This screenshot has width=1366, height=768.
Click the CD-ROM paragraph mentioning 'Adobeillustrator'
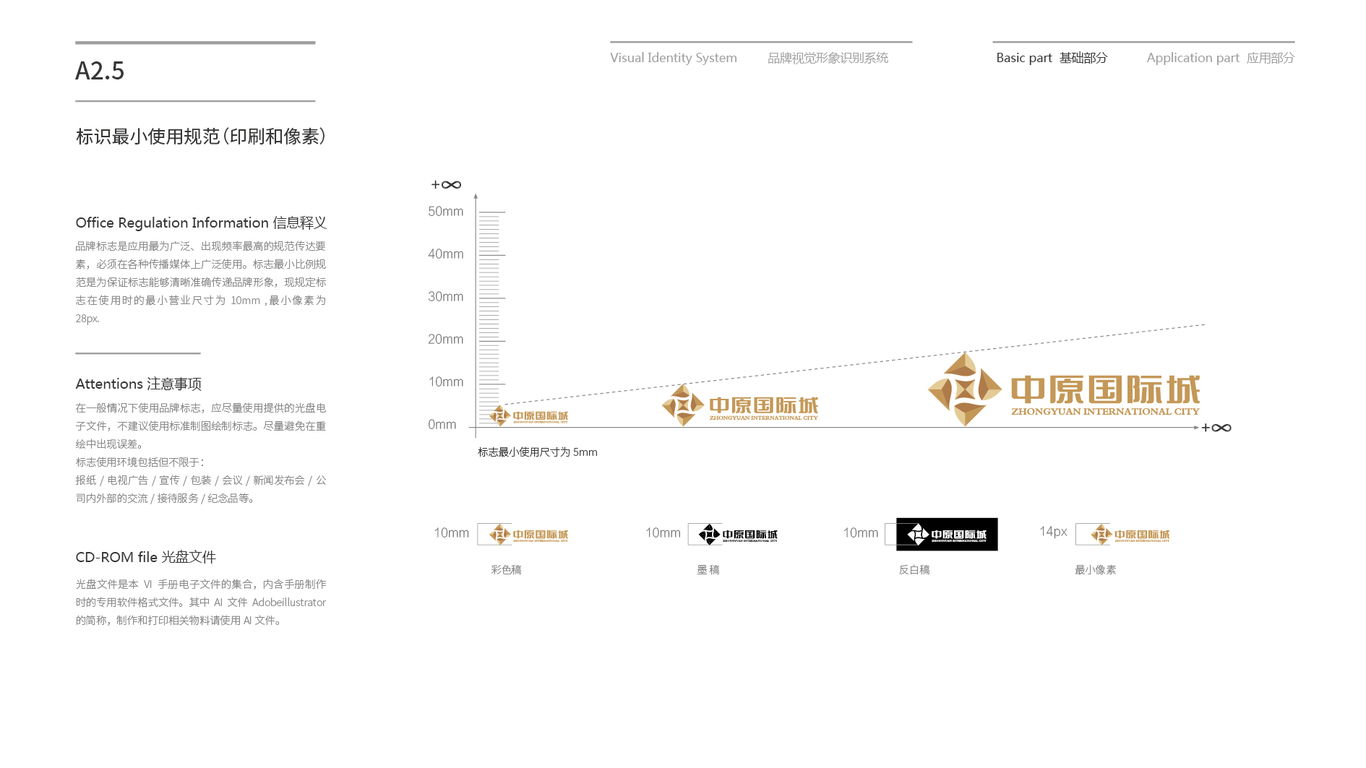(x=201, y=602)
